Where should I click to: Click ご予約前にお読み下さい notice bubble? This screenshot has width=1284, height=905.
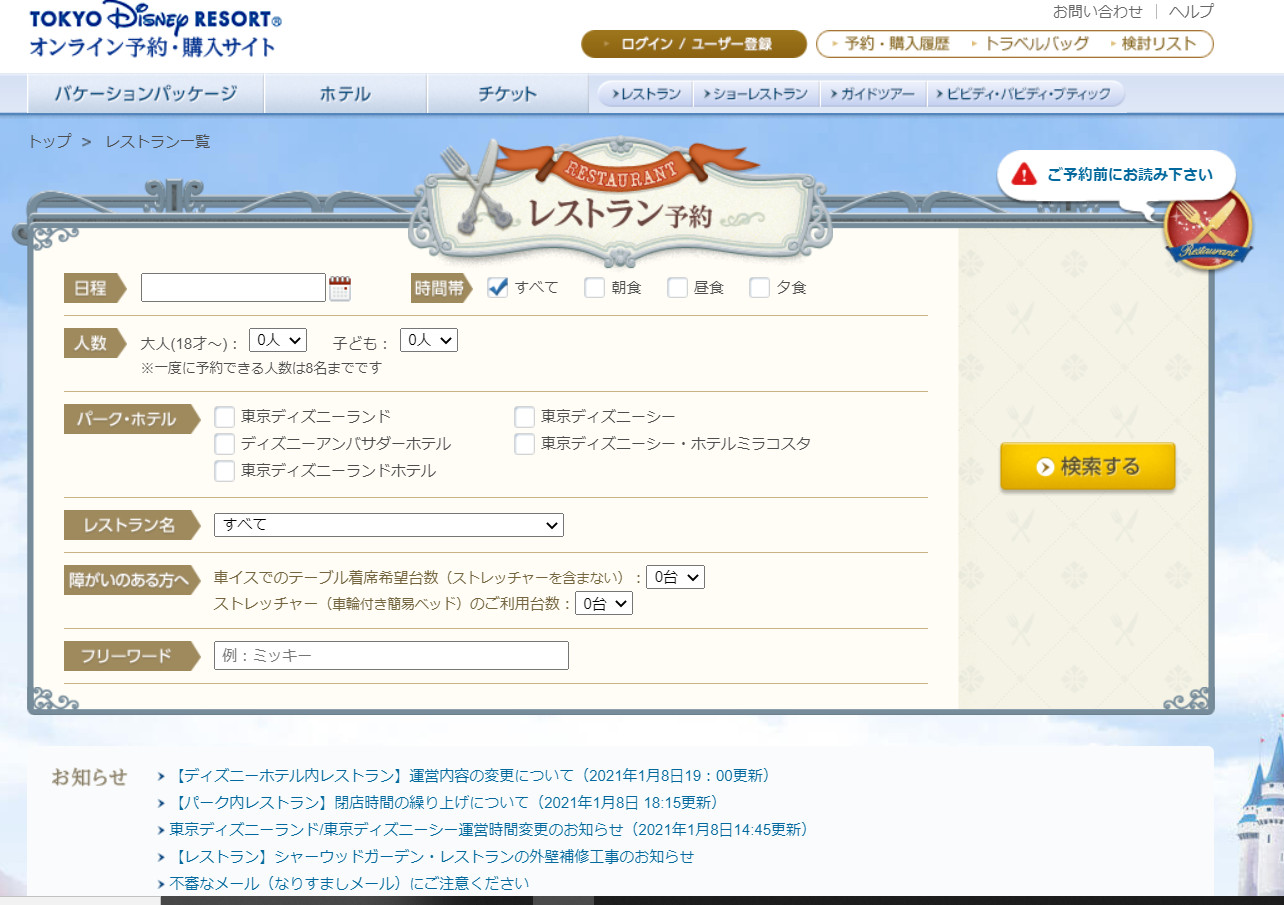(x=1116, y=175)
